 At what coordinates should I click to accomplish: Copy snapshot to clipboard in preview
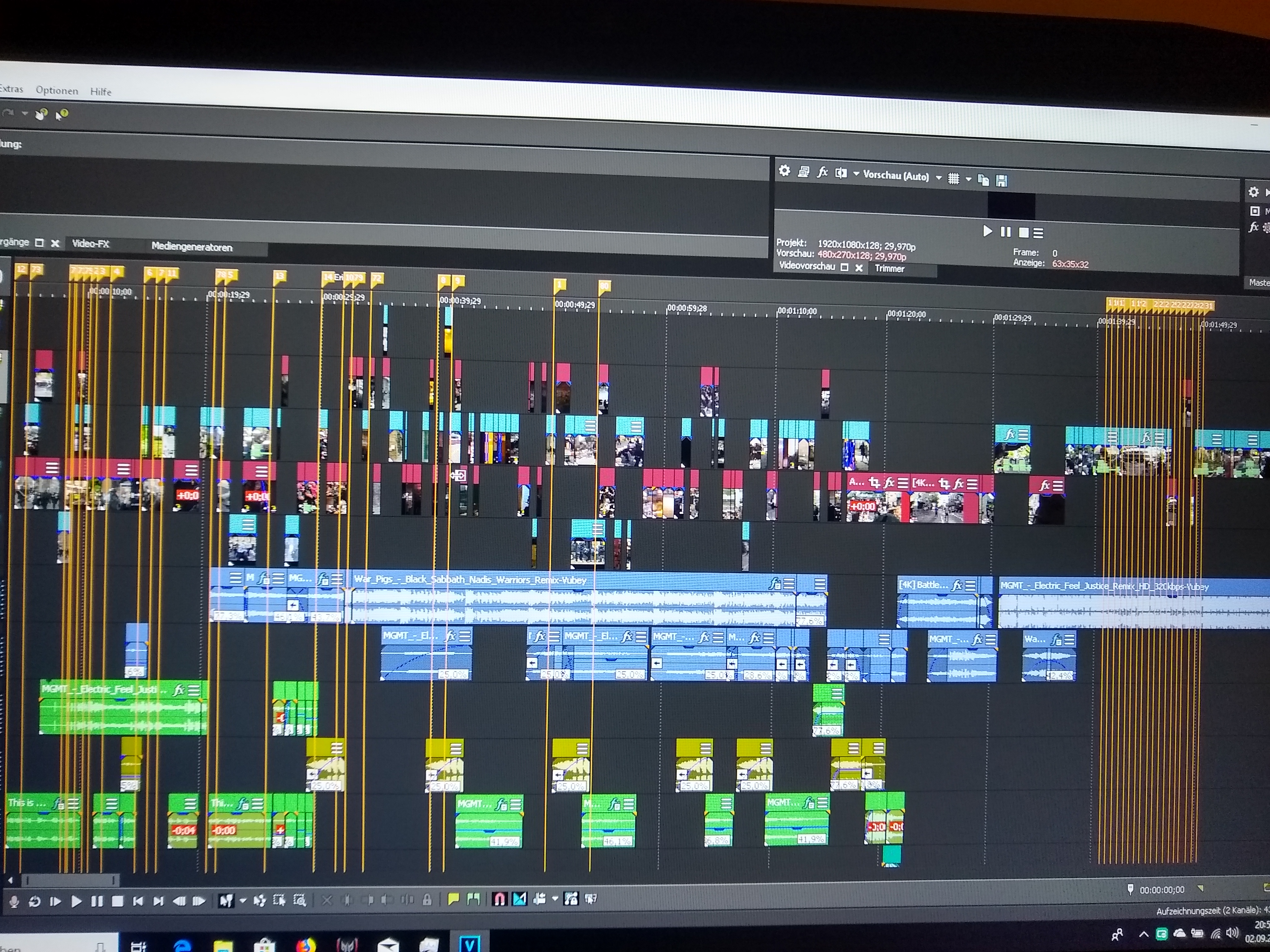[x=984, y=181]
